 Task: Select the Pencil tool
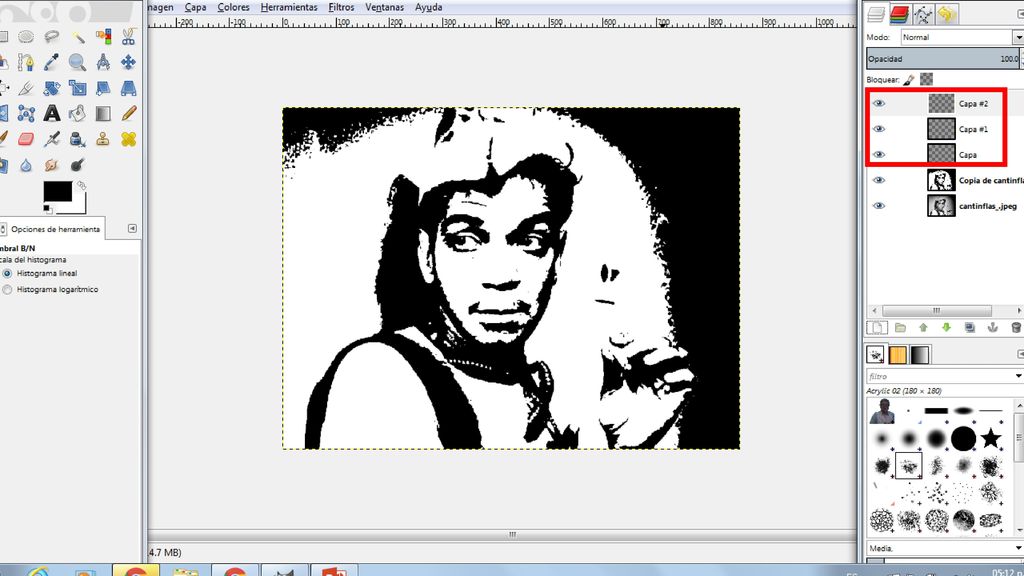pyautogui.click(x=129, y=114)
